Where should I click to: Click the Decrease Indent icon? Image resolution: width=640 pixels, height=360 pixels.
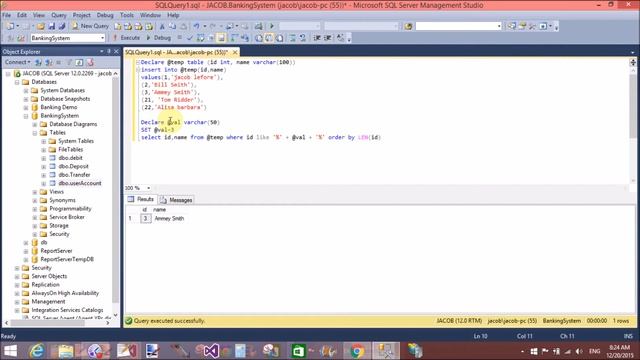pyautogui.click(x=317, y=38)
